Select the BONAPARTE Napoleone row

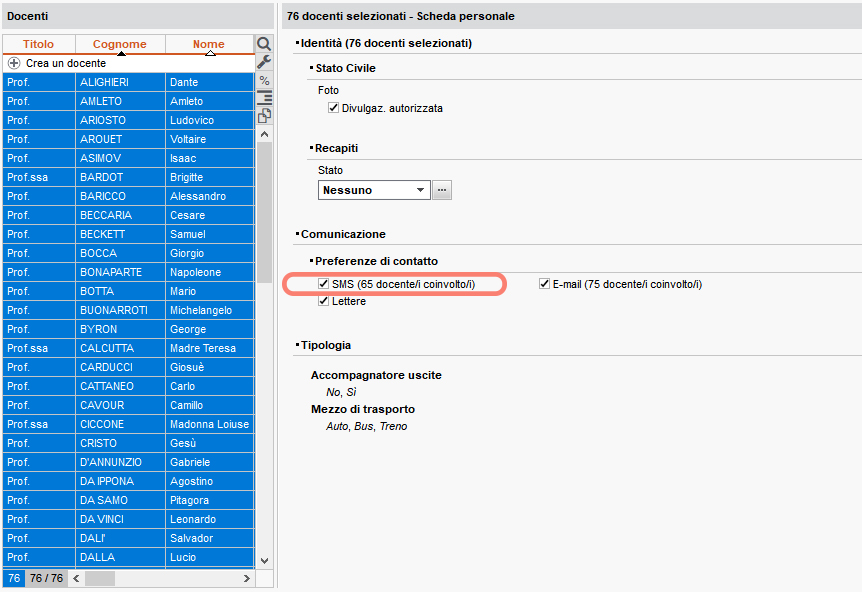click(x=129, y=272)
